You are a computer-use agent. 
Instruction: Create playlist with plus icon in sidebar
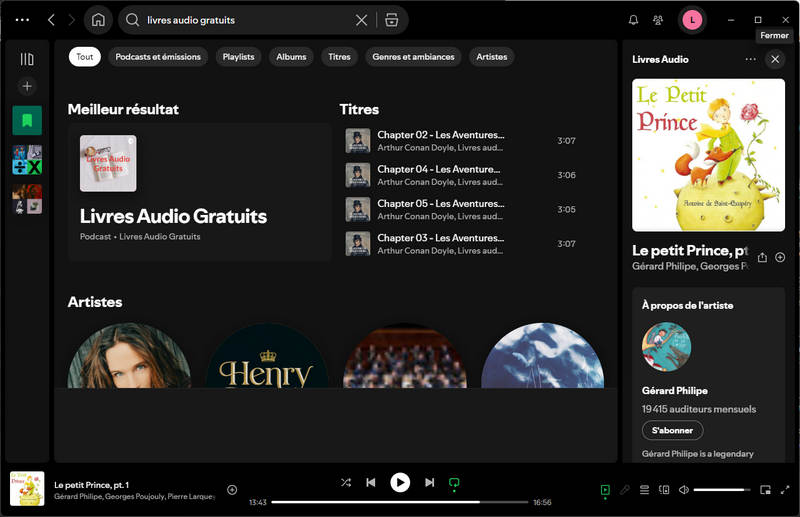[x=27, y=86]
